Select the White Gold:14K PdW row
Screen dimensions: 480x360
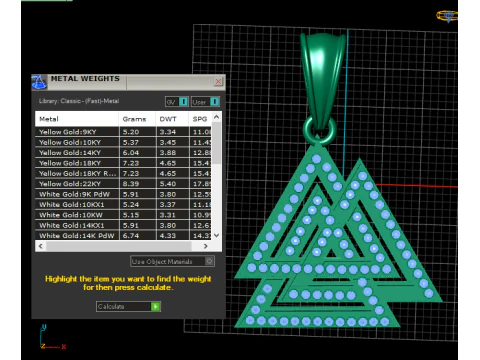click(123, 235)
